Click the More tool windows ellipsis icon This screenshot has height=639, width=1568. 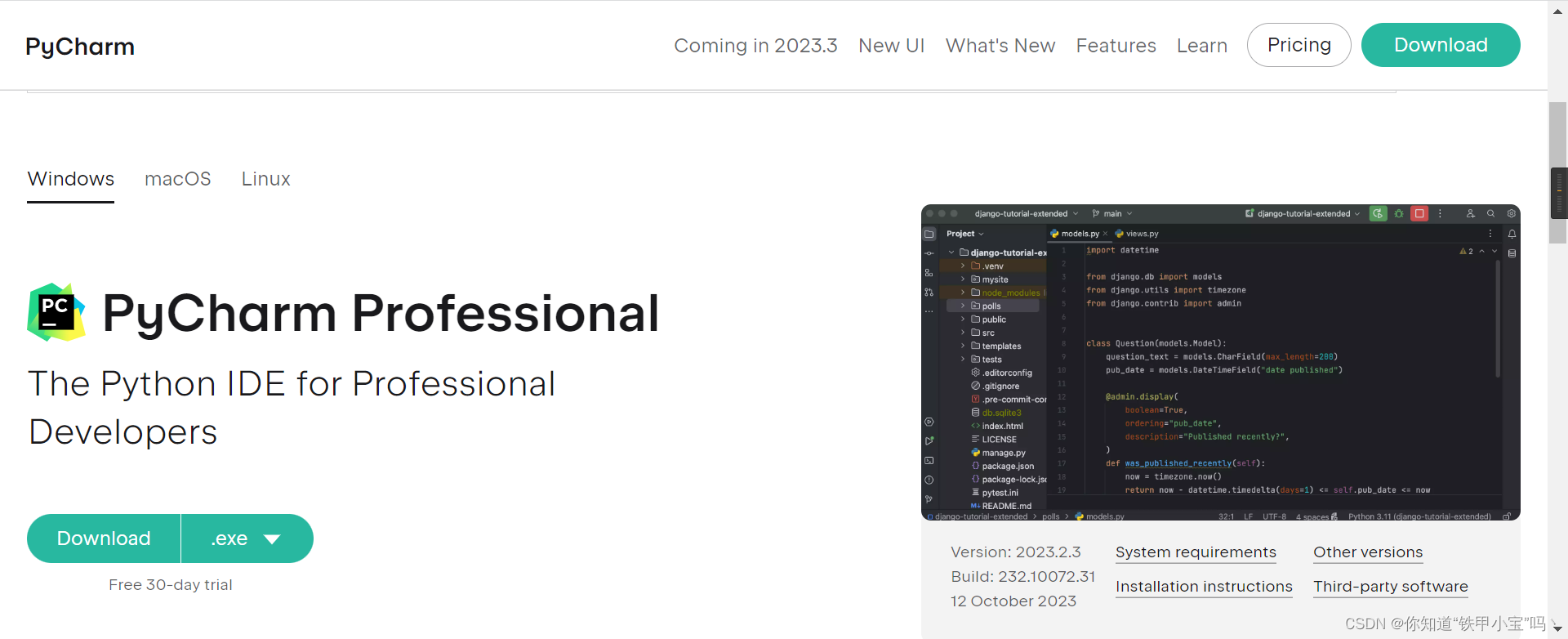929,311
